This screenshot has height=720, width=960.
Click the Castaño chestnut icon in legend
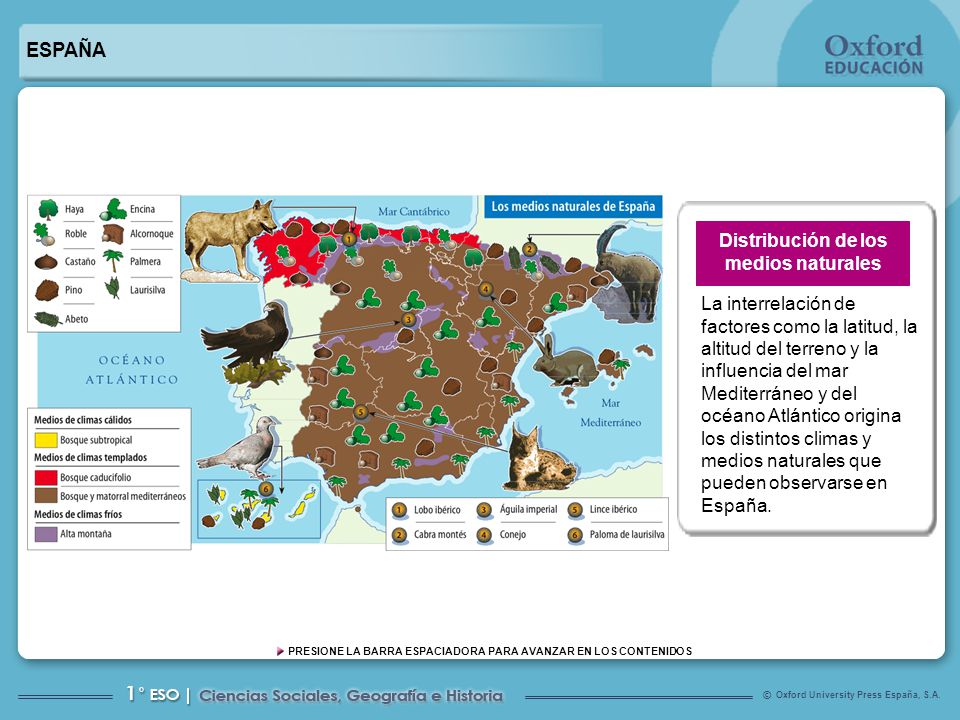point(46,262)
